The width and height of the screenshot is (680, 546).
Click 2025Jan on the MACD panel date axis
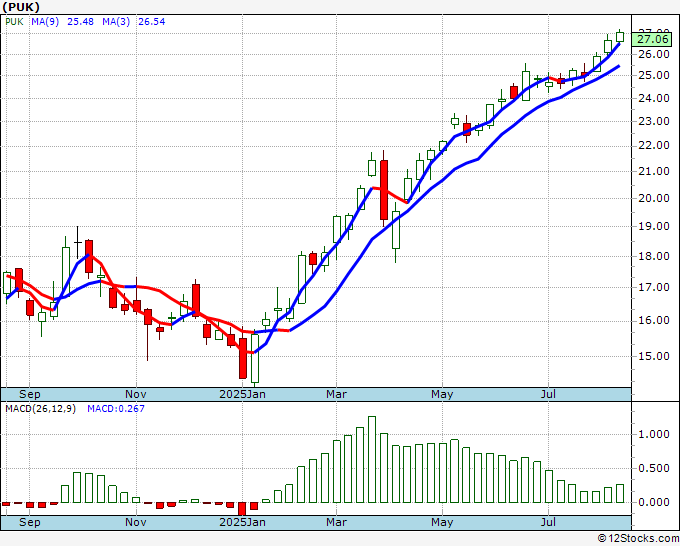pos(242,522)
